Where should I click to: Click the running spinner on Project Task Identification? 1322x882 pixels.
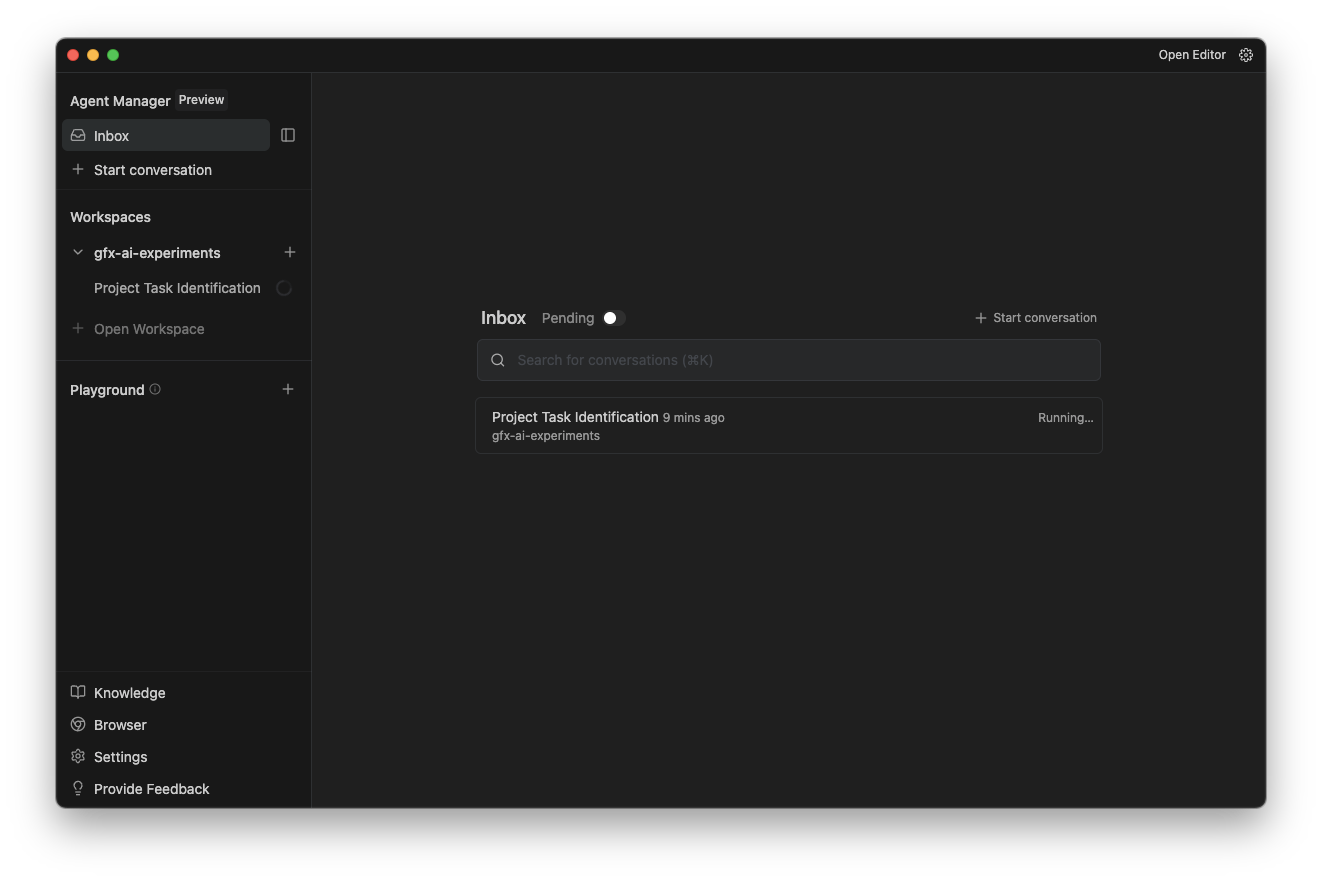(x=284, y=287)
